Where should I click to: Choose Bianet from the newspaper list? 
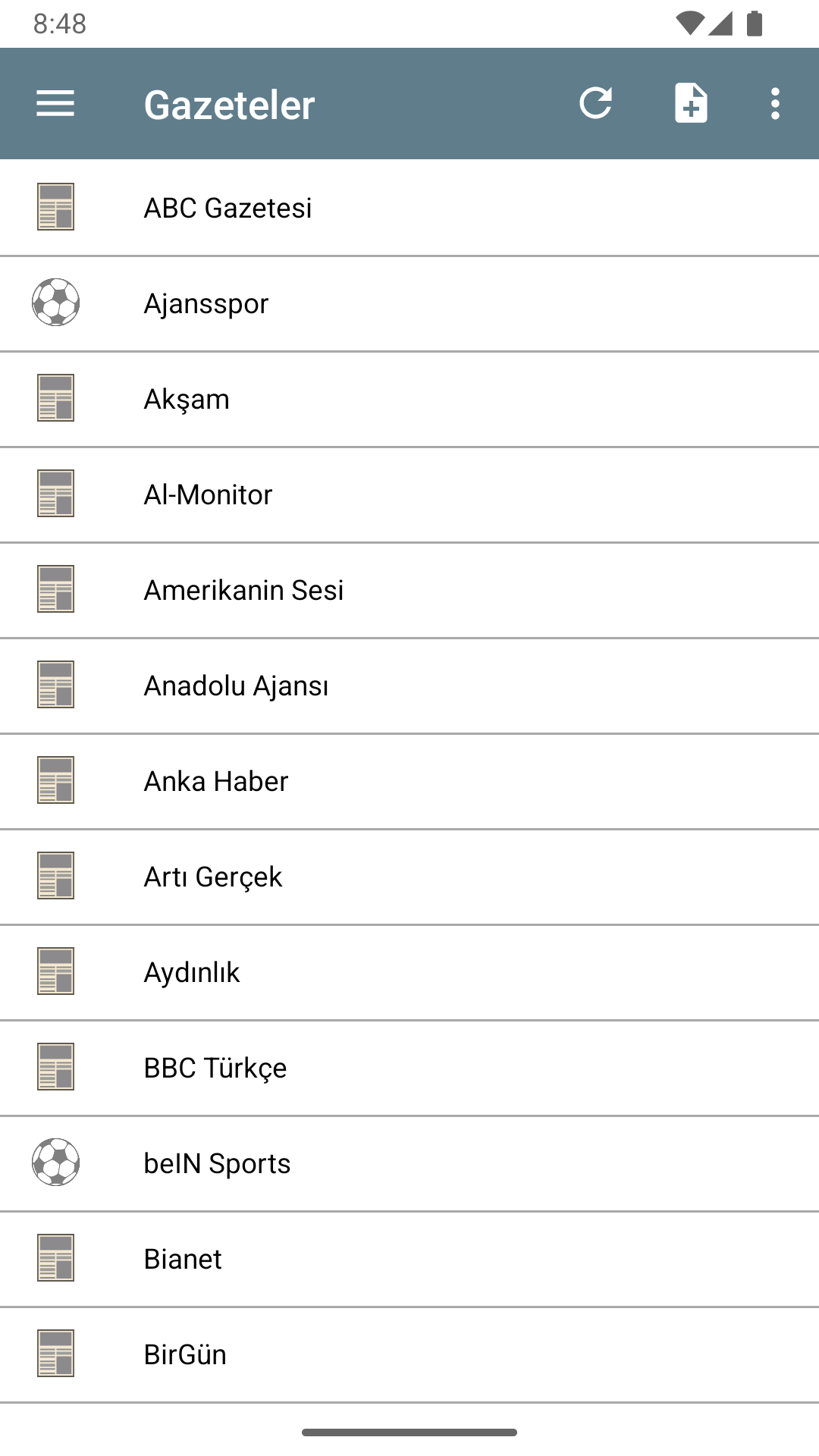click(x=183, y=1259)
